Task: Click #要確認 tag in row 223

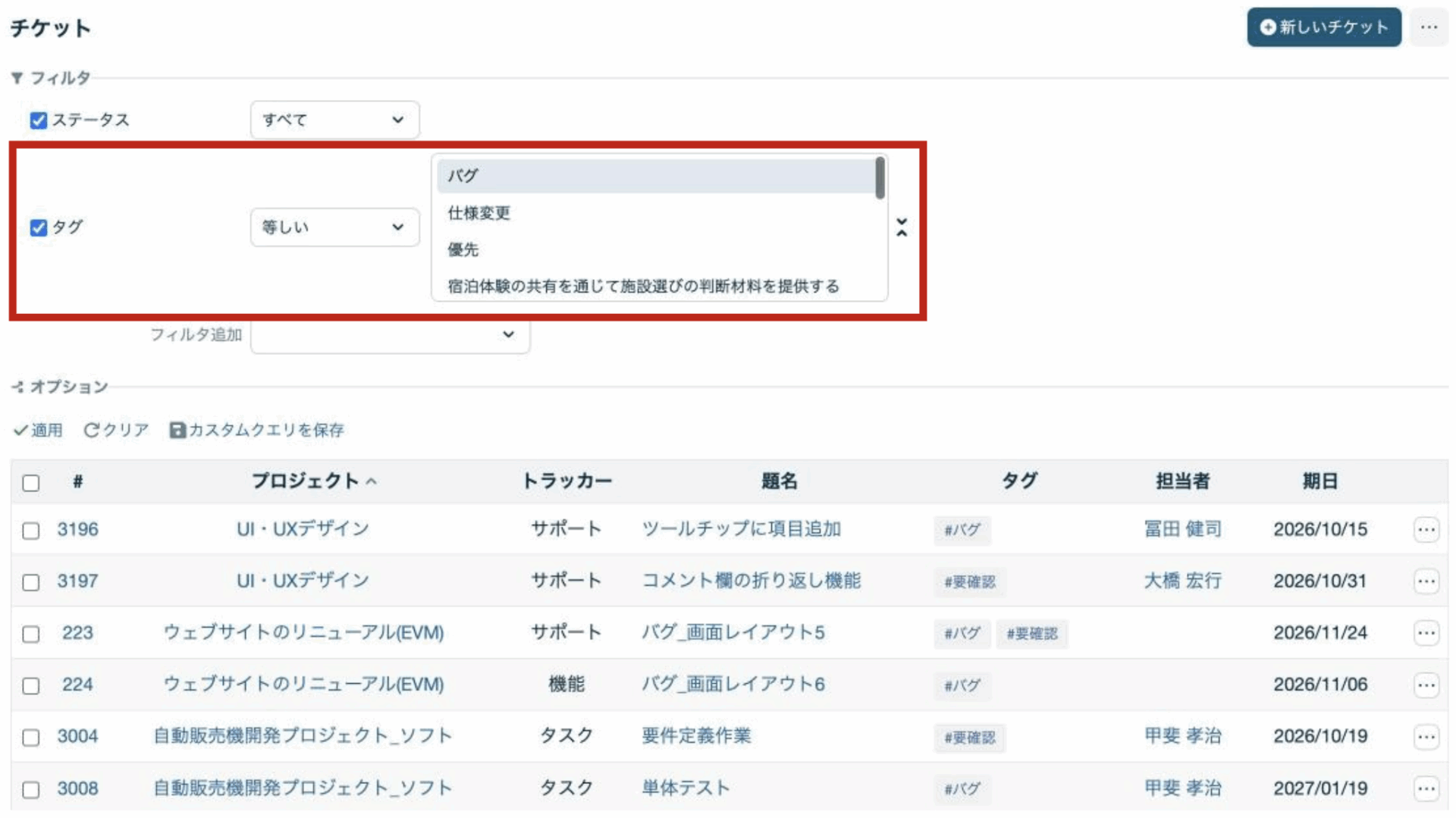Action: pos(1031,634)
